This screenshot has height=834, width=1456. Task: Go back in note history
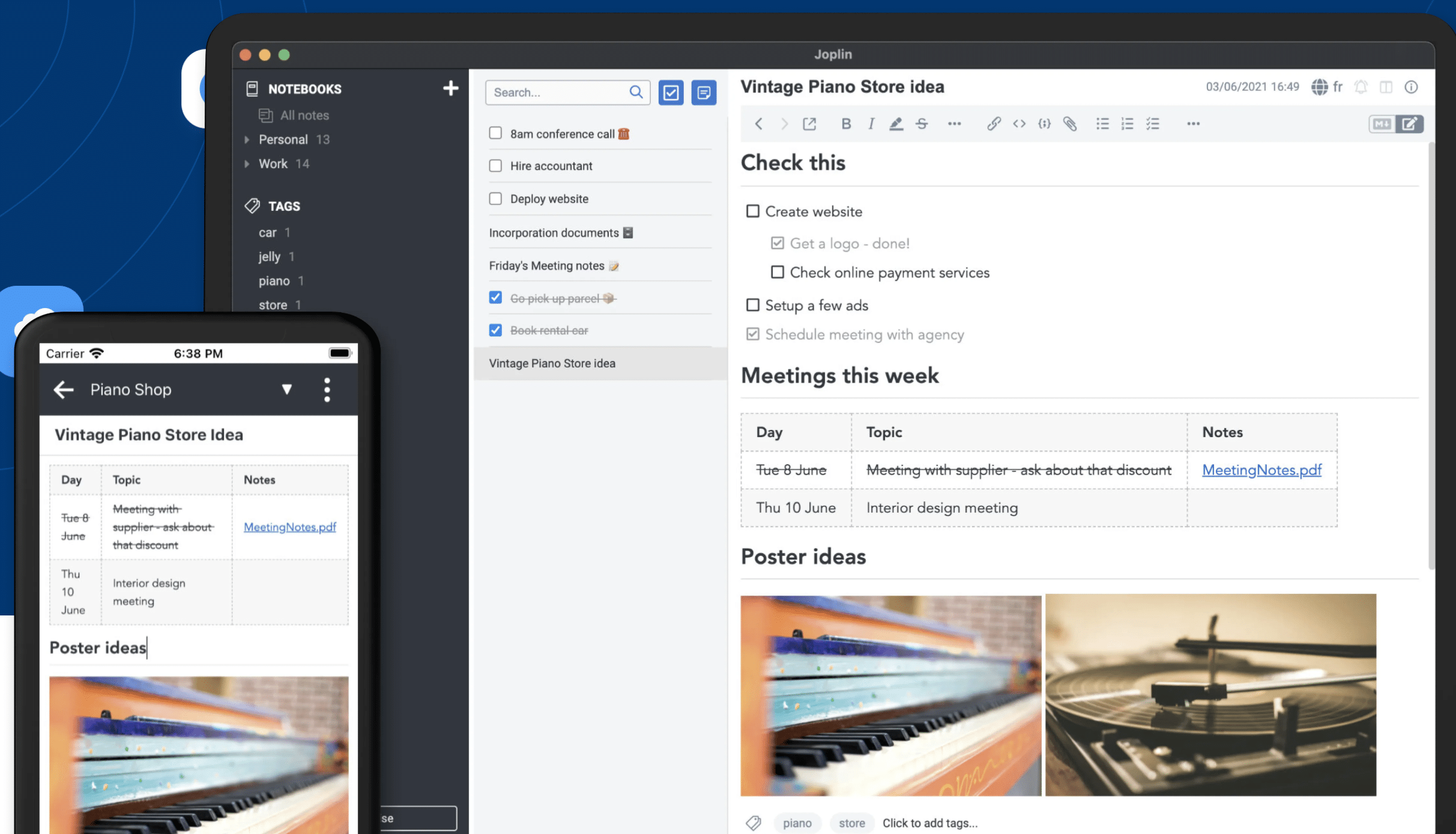tap(758, 124)
